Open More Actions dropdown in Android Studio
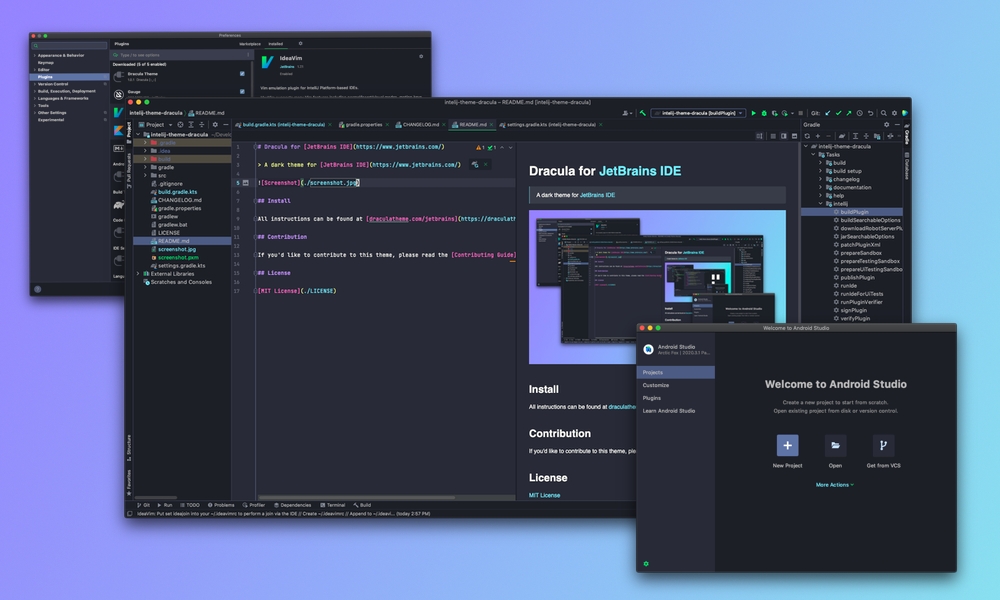Image resolution: width=1000 pixels, height=600 pixels. (x=835, y=485)
